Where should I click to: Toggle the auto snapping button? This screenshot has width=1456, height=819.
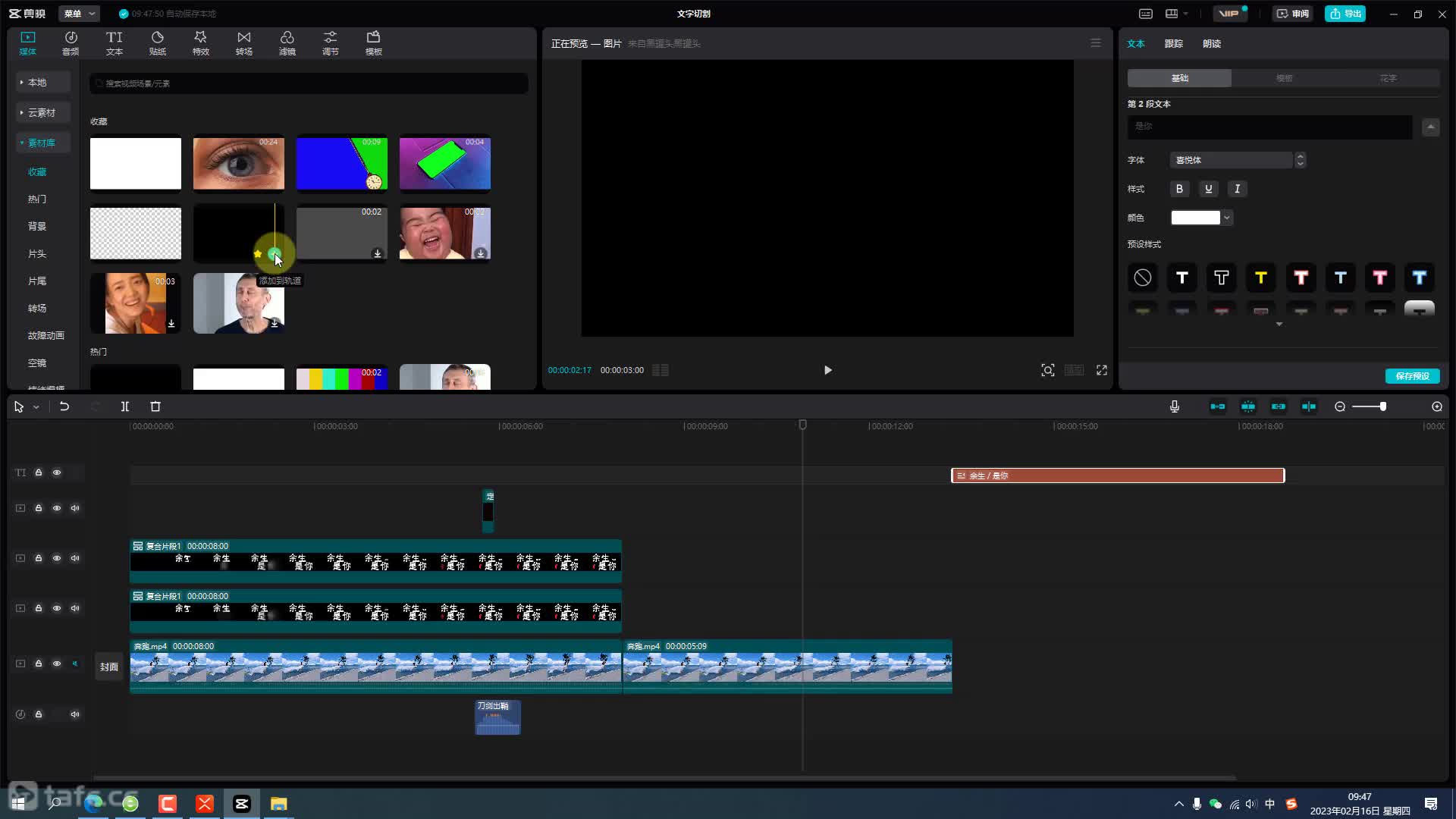[1247, 406]
